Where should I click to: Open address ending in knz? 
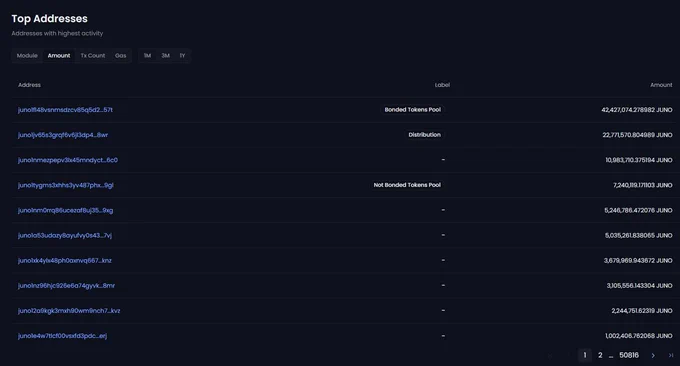pyautogui.click(x=65, y=261)
